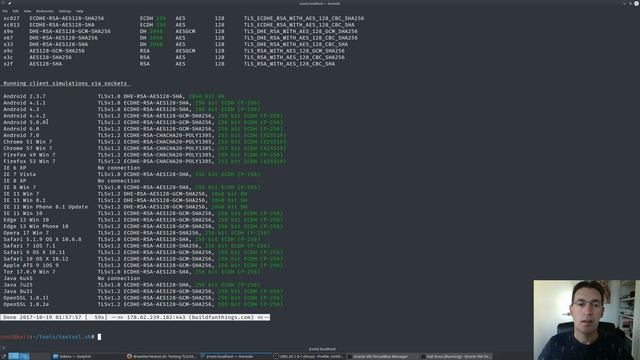Screen dimensions: 640x360
Task: Click the Edge 13 Win Phone 10 row
Action: 143,226
